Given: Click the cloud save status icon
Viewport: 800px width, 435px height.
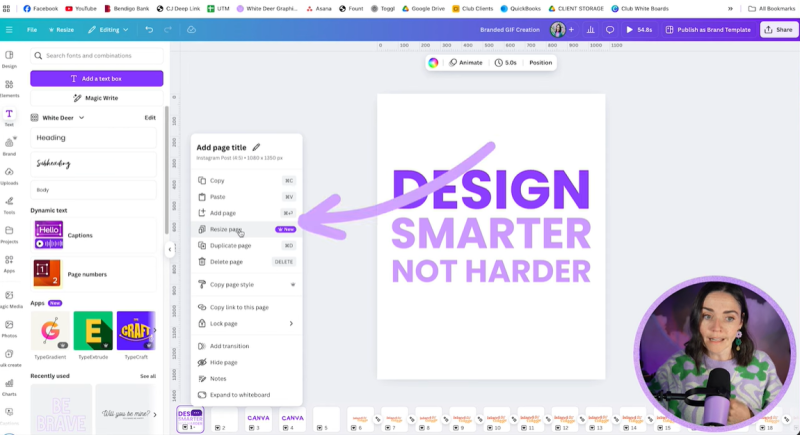Looking at the screenshot, I should tap(191, 30).
